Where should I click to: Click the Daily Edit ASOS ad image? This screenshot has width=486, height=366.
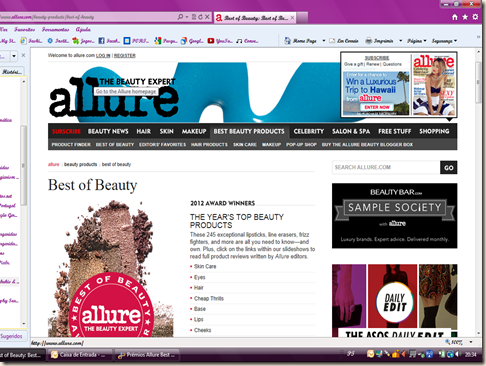pos(395,300)
